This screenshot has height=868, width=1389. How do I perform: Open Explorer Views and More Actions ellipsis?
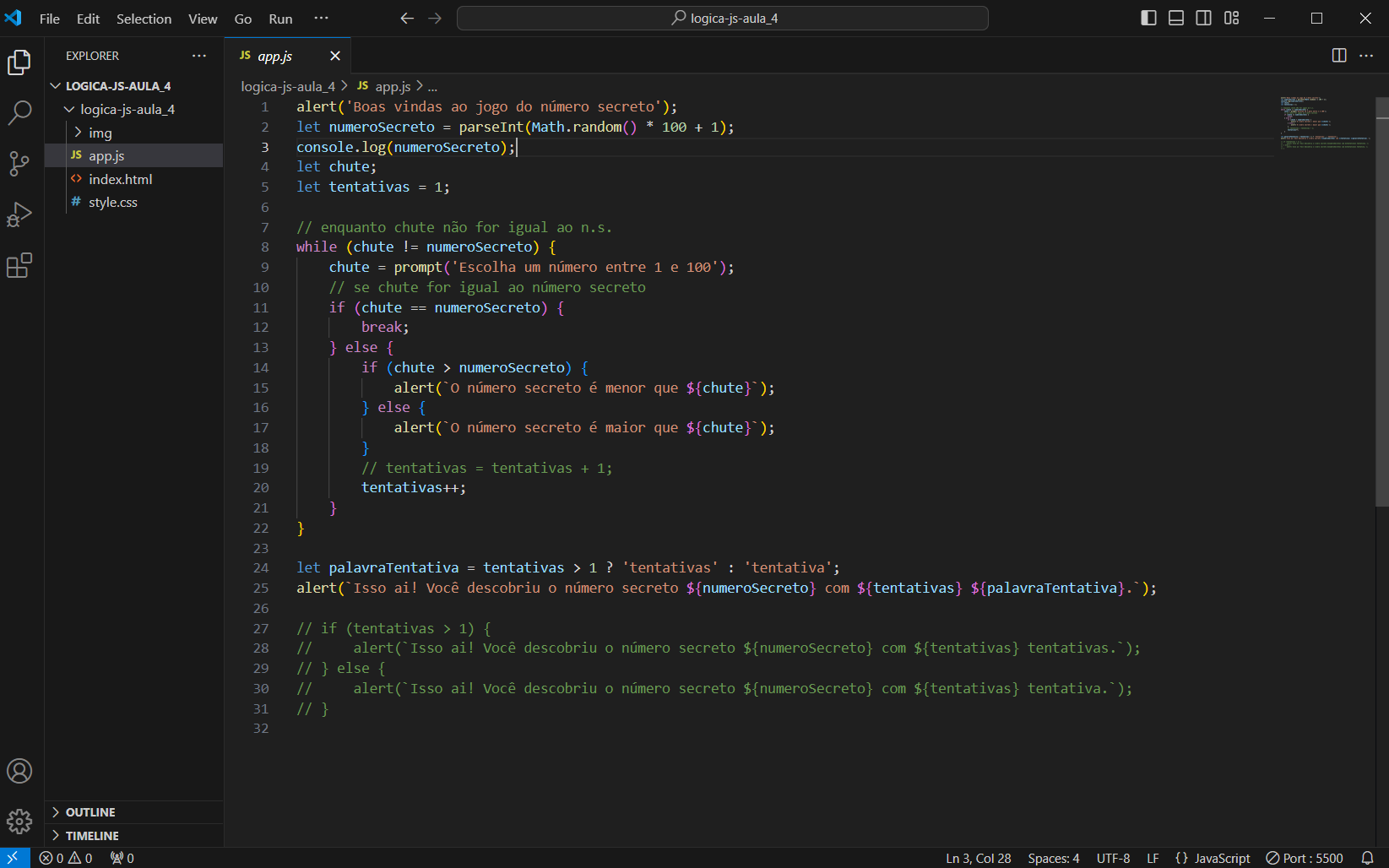point(199,56)
